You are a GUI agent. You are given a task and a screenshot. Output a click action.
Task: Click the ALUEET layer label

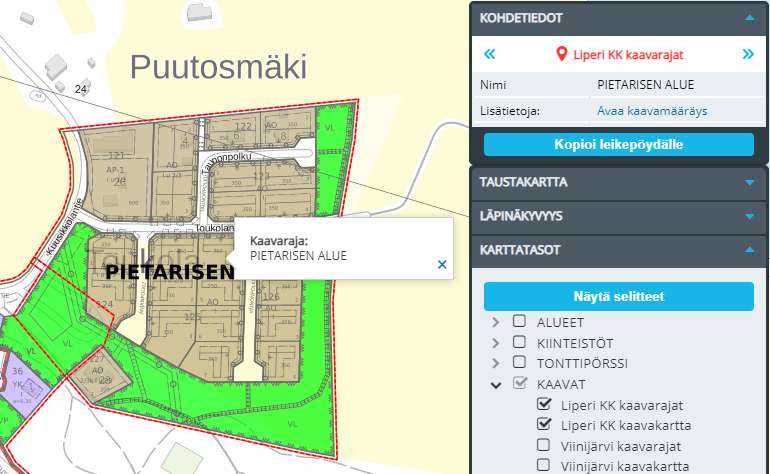point(560,323)
